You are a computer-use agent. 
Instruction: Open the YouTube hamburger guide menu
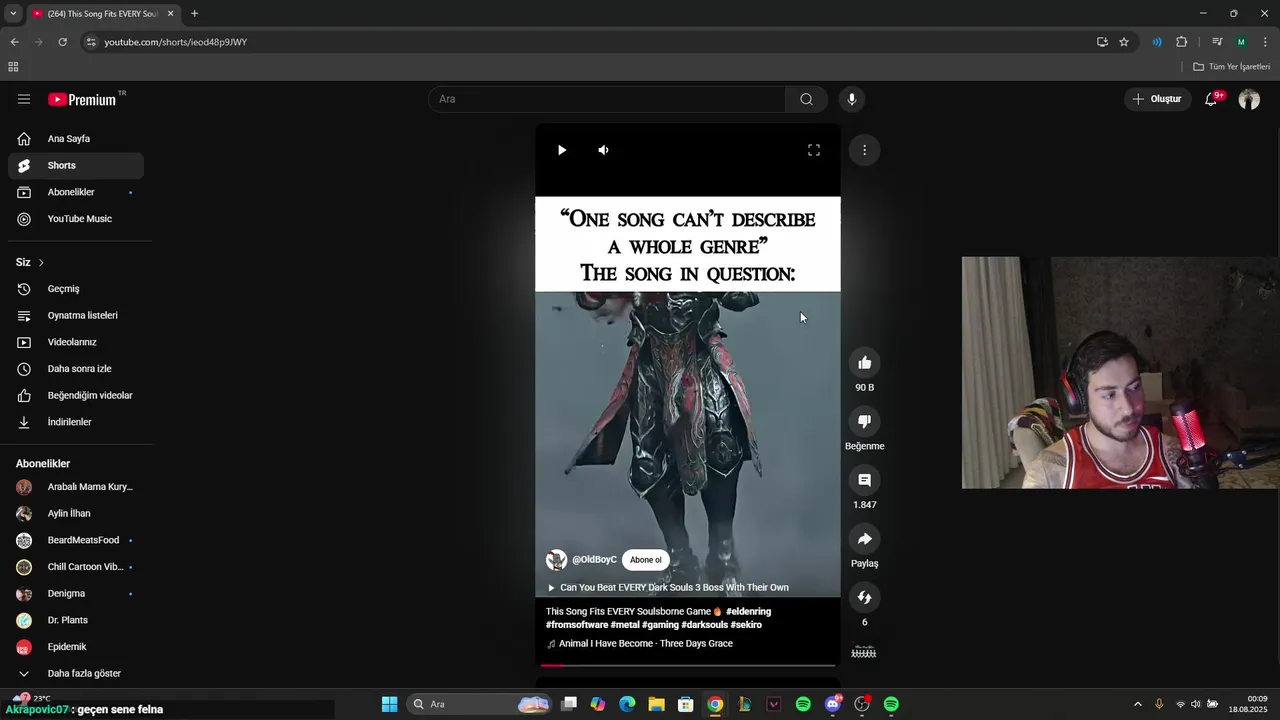[x=24, y=99]
